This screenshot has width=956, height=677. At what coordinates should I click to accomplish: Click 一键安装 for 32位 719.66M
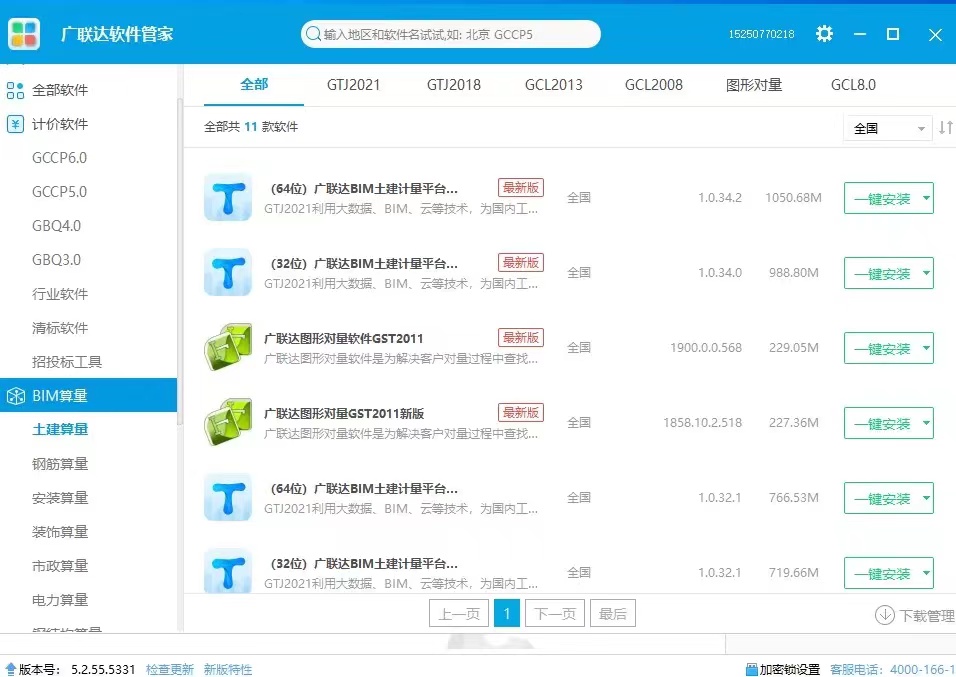pyautogui.click(x=882, y=573)
